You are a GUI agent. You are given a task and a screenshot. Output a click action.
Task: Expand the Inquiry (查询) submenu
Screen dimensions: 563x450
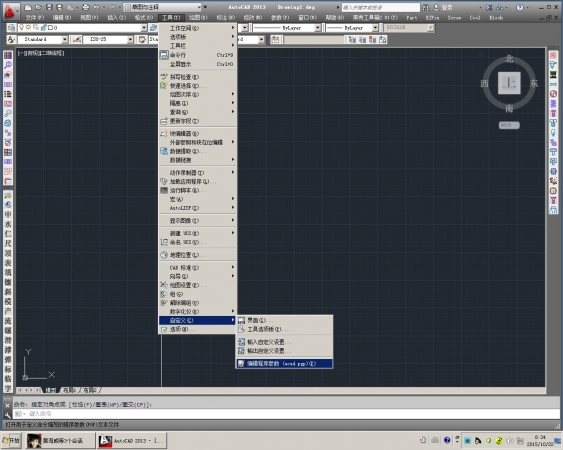(197, 112)
